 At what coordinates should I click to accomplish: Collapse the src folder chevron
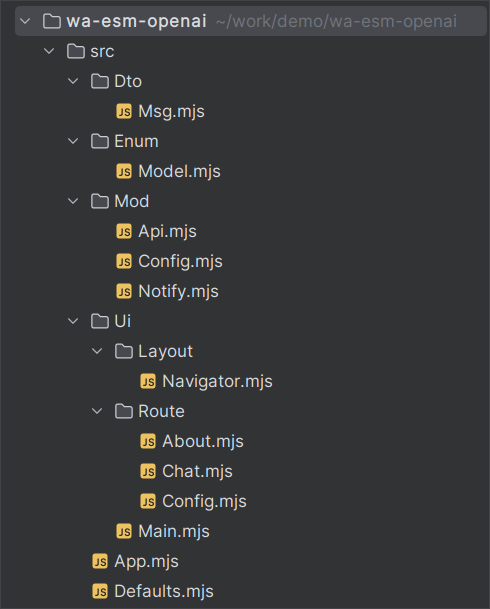pyautogui.click(x=49, y=51)
